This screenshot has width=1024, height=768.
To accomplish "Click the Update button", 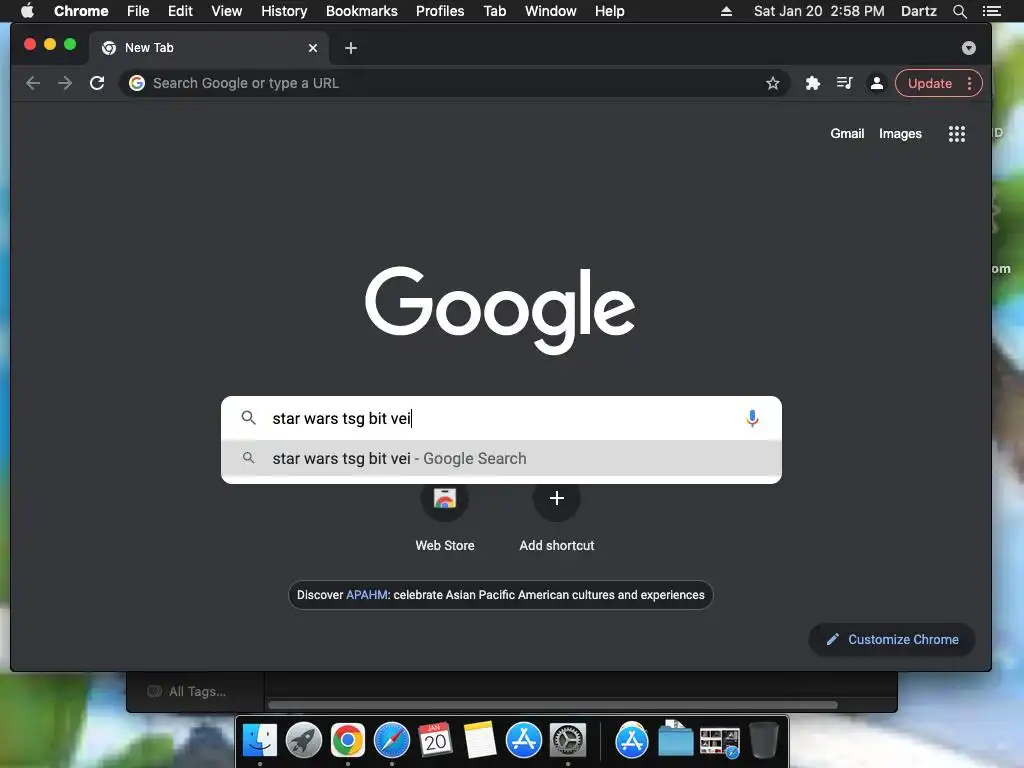I will pos(929,83).
